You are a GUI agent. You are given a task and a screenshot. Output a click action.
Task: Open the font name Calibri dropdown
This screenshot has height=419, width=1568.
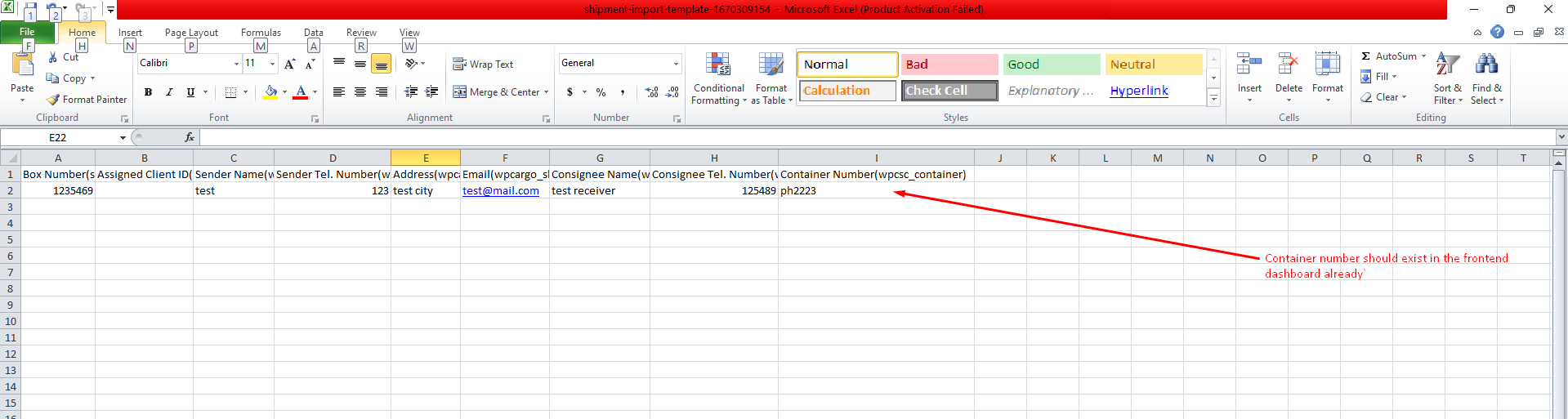coord(236,64)
